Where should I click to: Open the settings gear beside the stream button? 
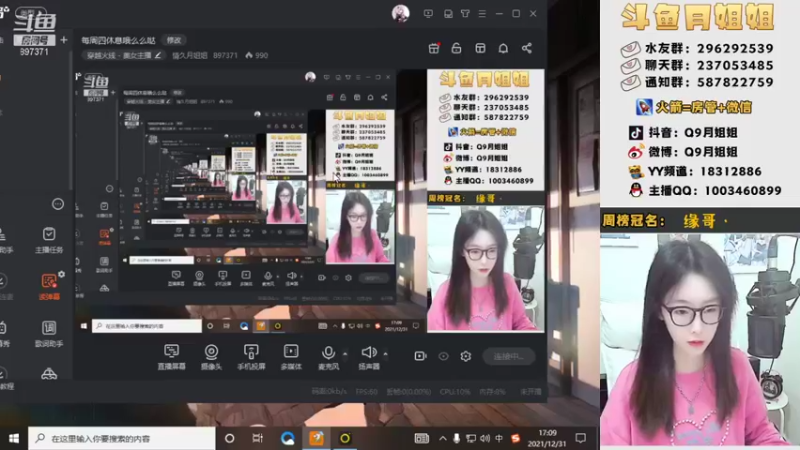click(466, 356)
